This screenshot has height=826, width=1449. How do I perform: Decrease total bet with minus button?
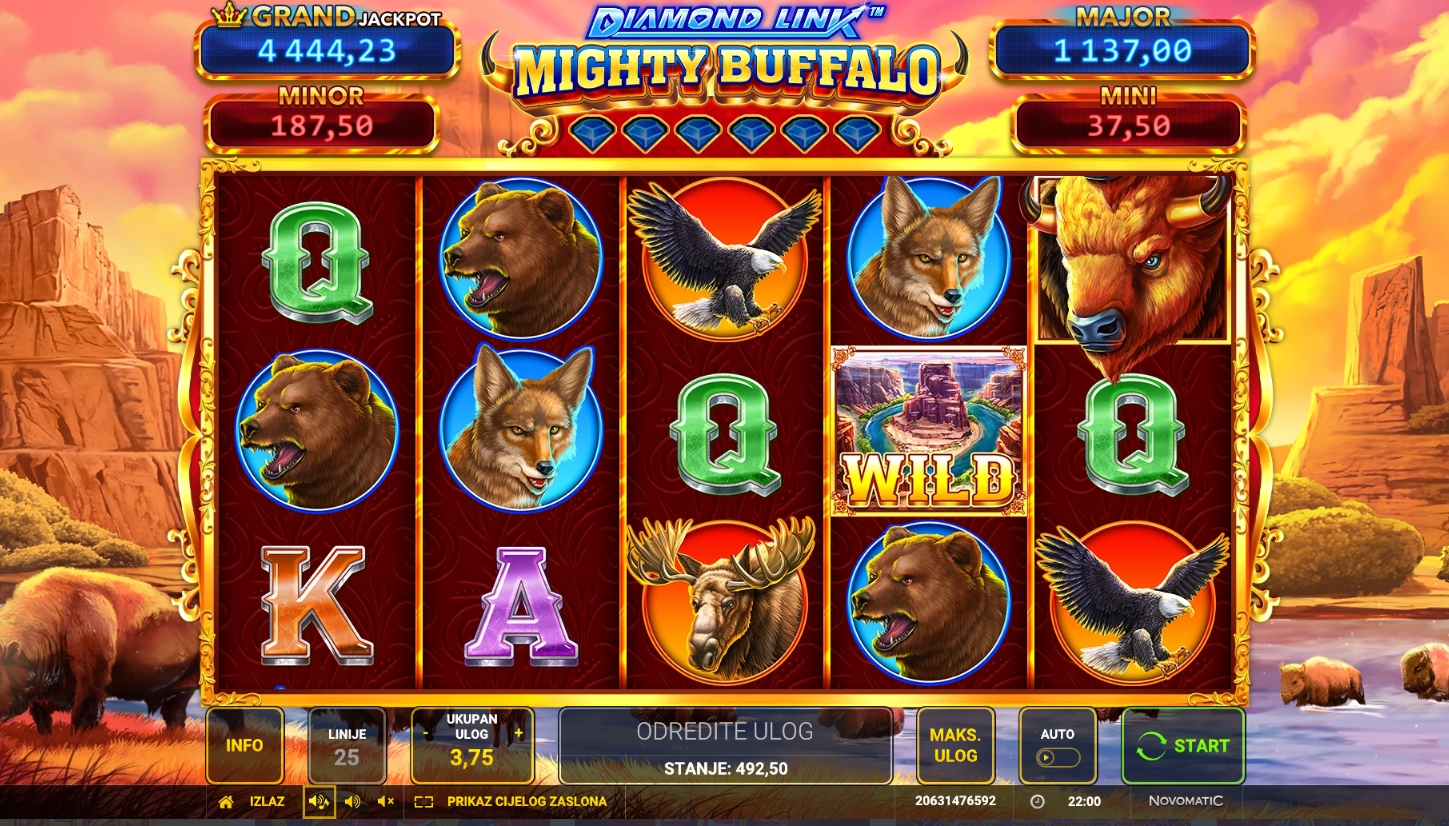pyautogui.click(x=426, y=733)
